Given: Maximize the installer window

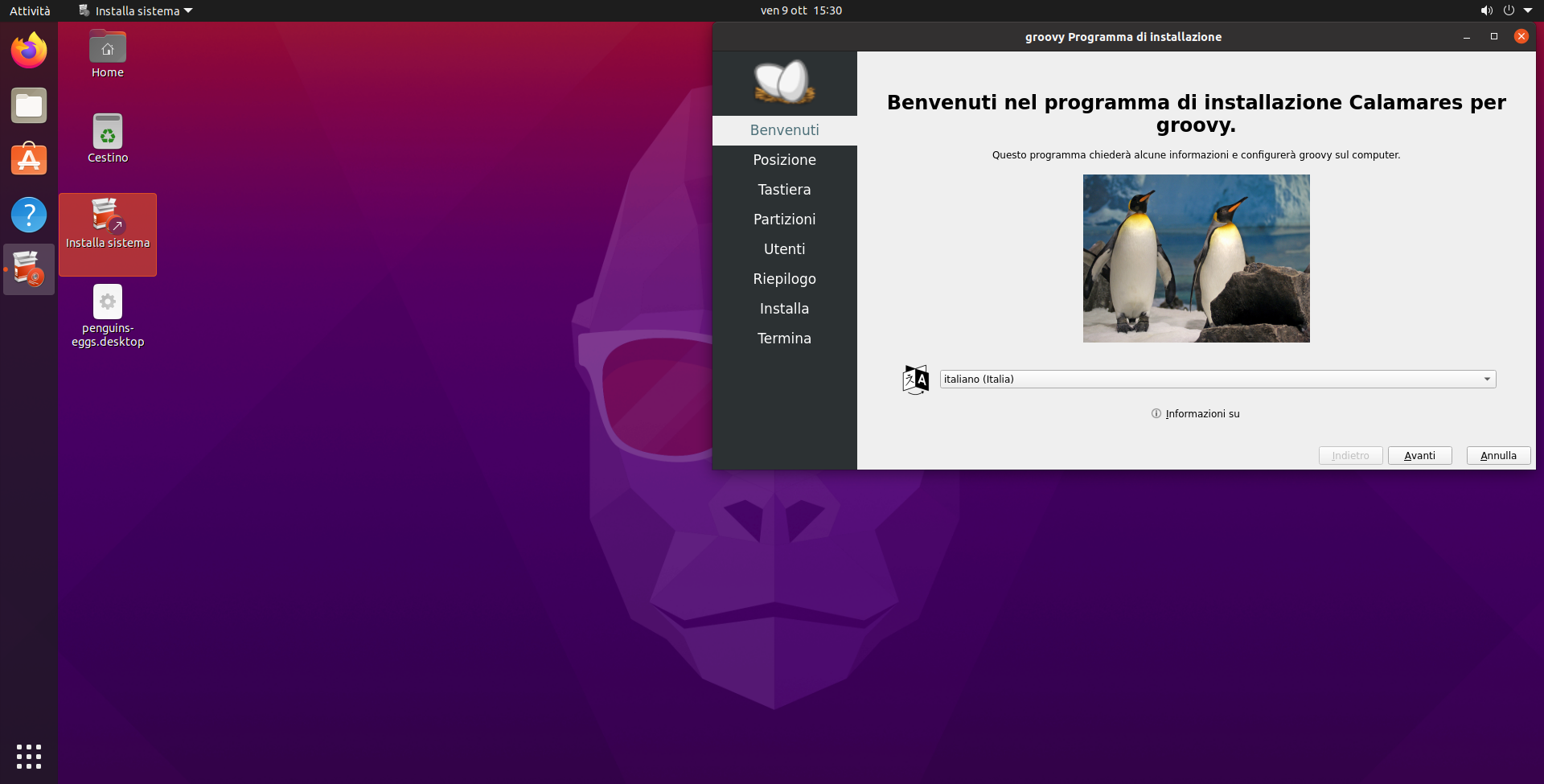Looking at the screenshot, I should coord(1494,36).
